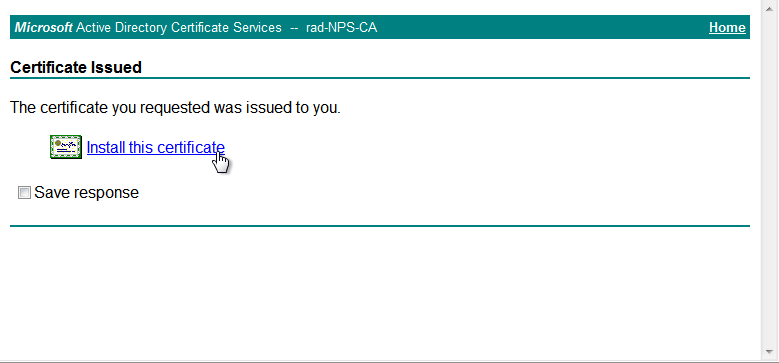
Task: Click the Save response label text
Action: point(86,193)
